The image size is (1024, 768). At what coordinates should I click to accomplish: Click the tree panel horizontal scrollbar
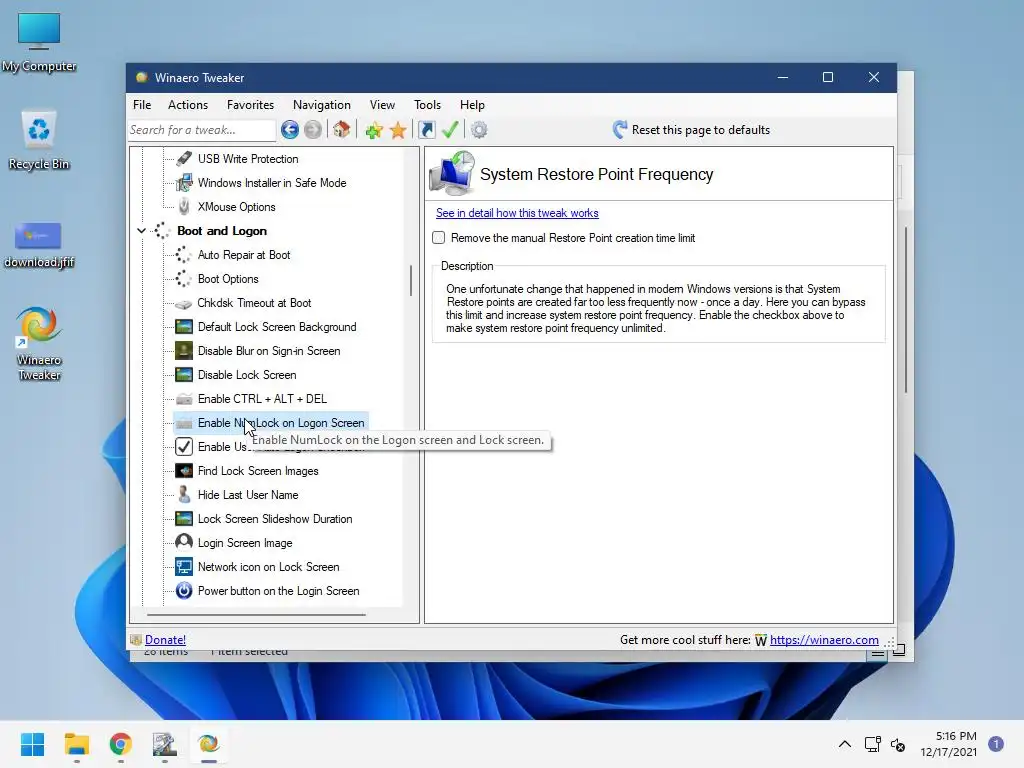click(x=256, y=615)
